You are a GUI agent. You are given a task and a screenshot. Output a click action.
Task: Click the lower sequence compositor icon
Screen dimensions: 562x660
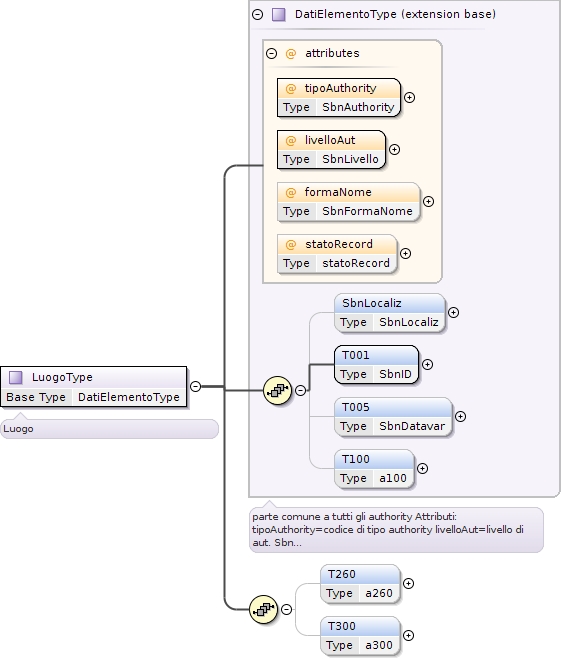click(264, 609)
